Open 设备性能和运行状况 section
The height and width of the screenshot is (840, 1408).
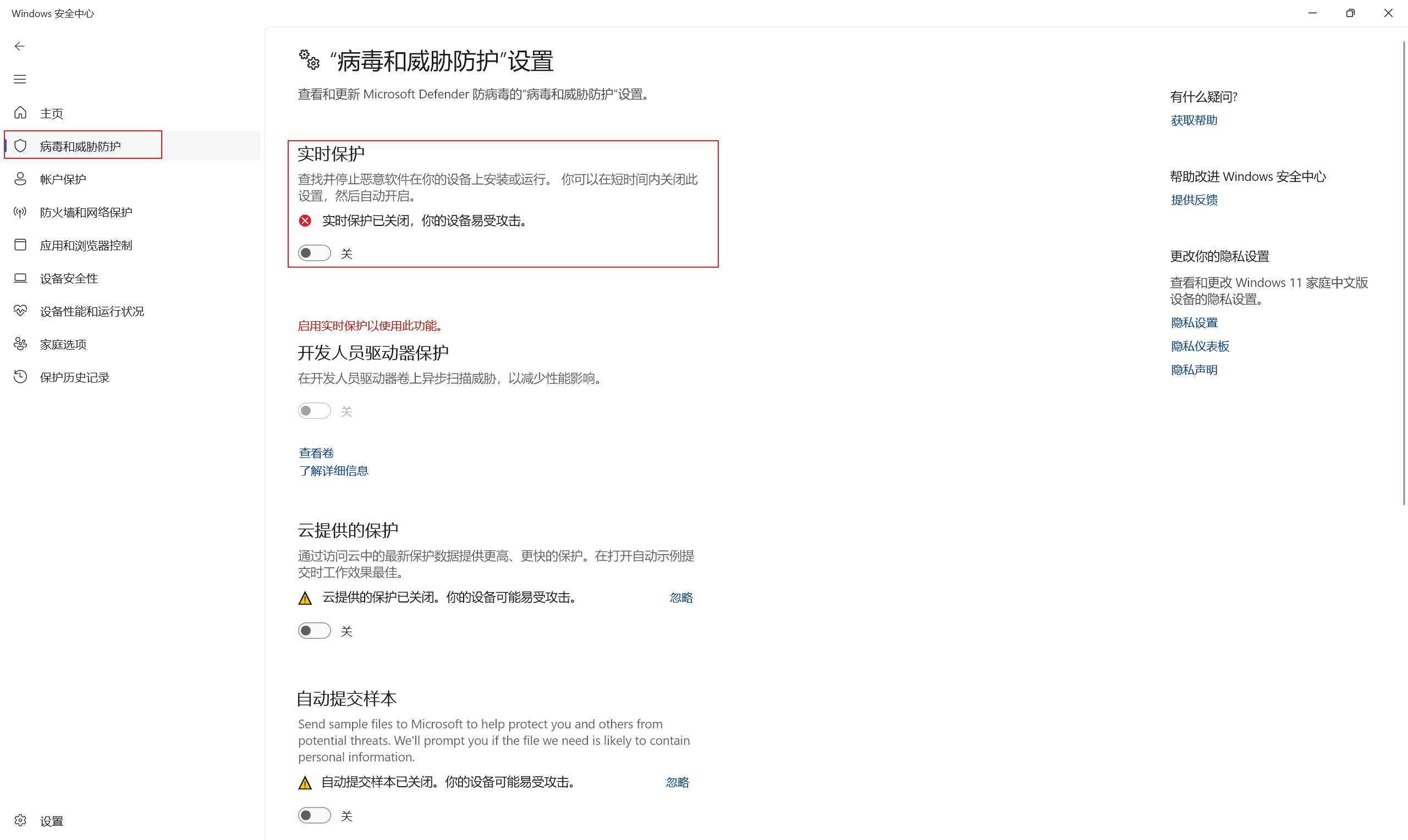tap(133, 311)
